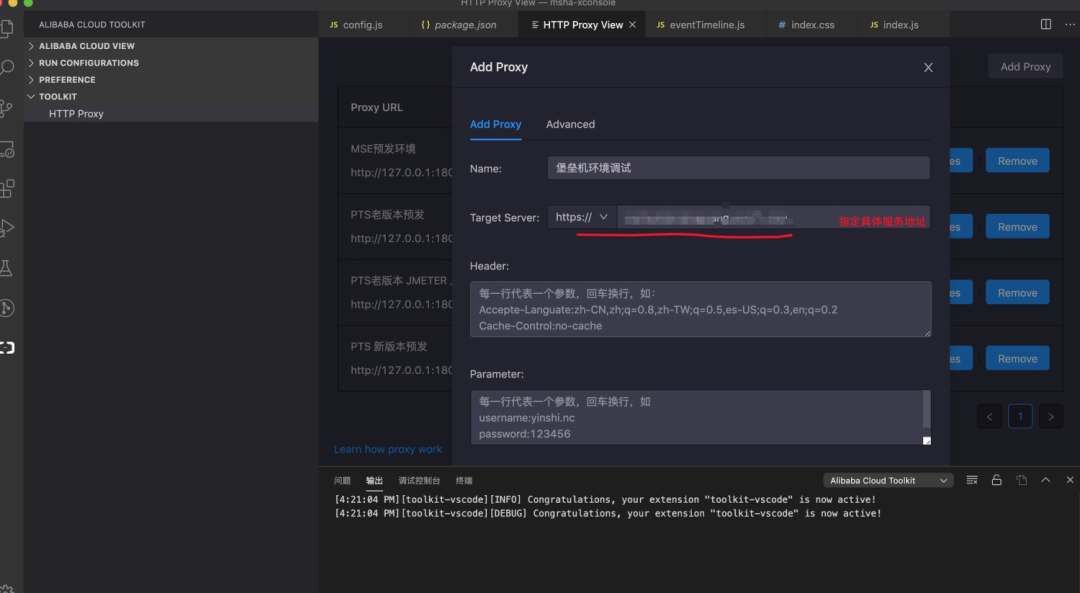This screenshot has height=593, width=1080.
Task: Open the Testing flask view
Action: click(x=7, y=268)
